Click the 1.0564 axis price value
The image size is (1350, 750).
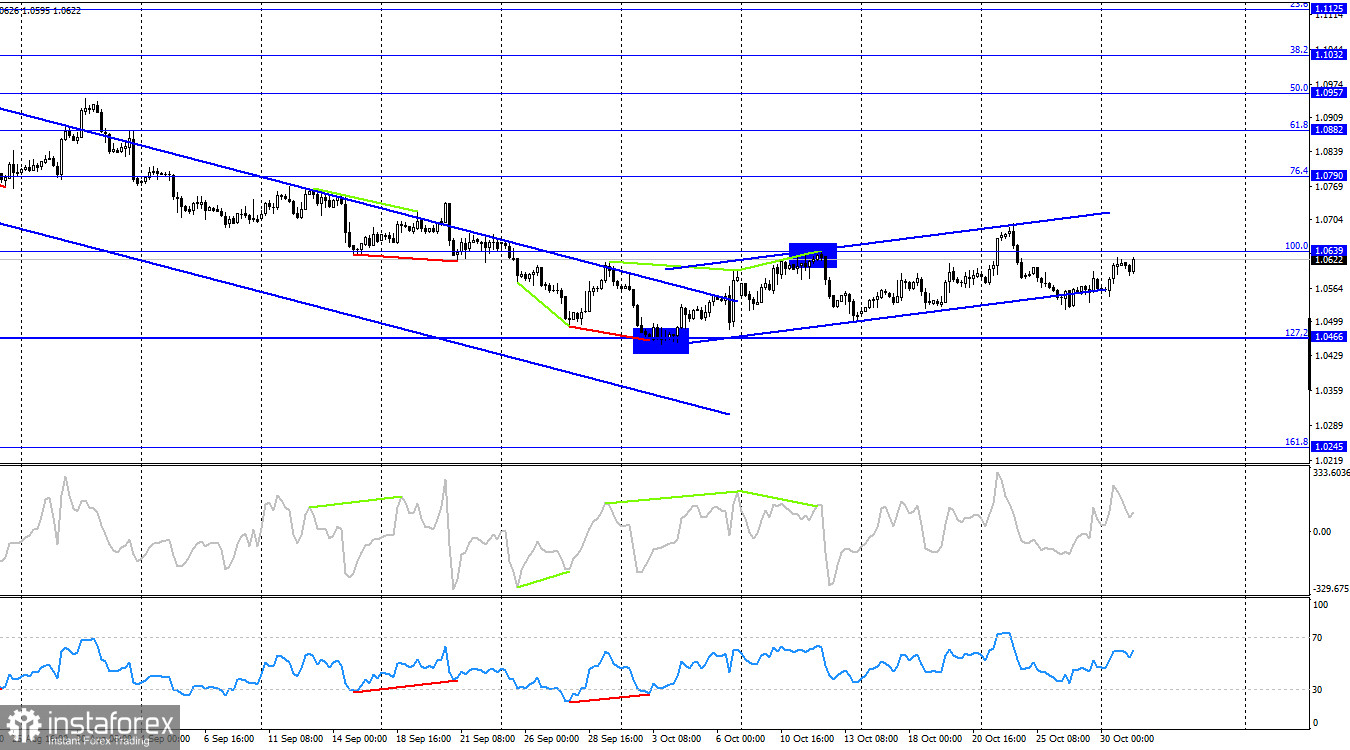click(x=1329, y=289)
